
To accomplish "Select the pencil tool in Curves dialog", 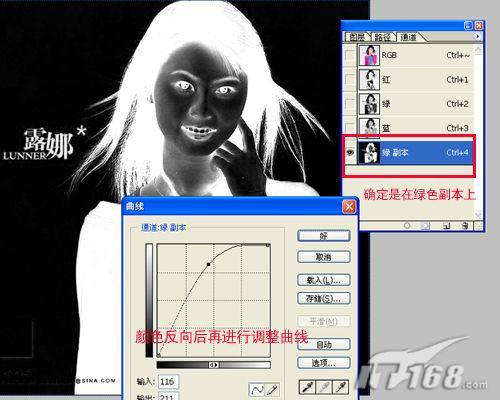I will pos(272,389).
